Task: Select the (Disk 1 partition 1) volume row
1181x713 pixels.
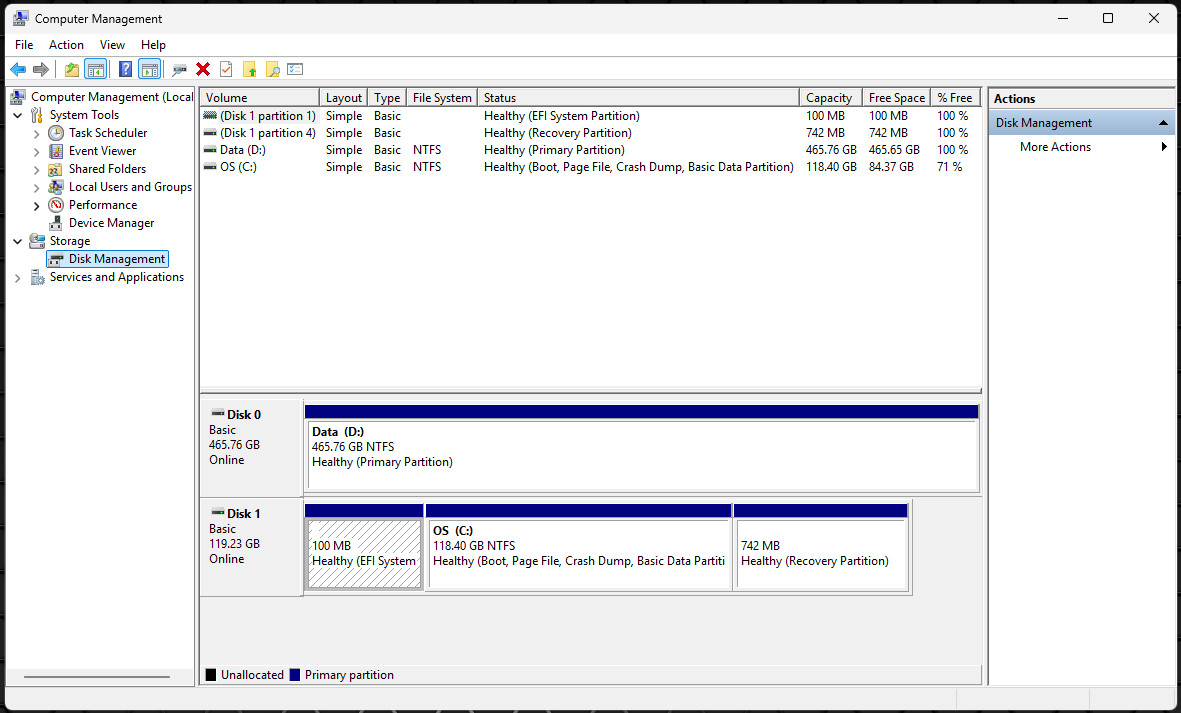Action: (590, 116)
